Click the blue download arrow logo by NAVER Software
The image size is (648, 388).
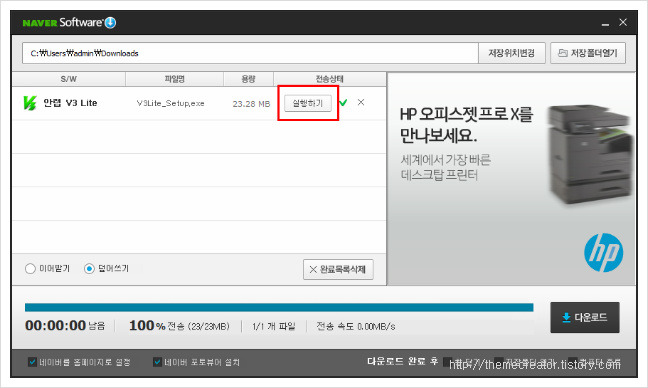(110, 22)
